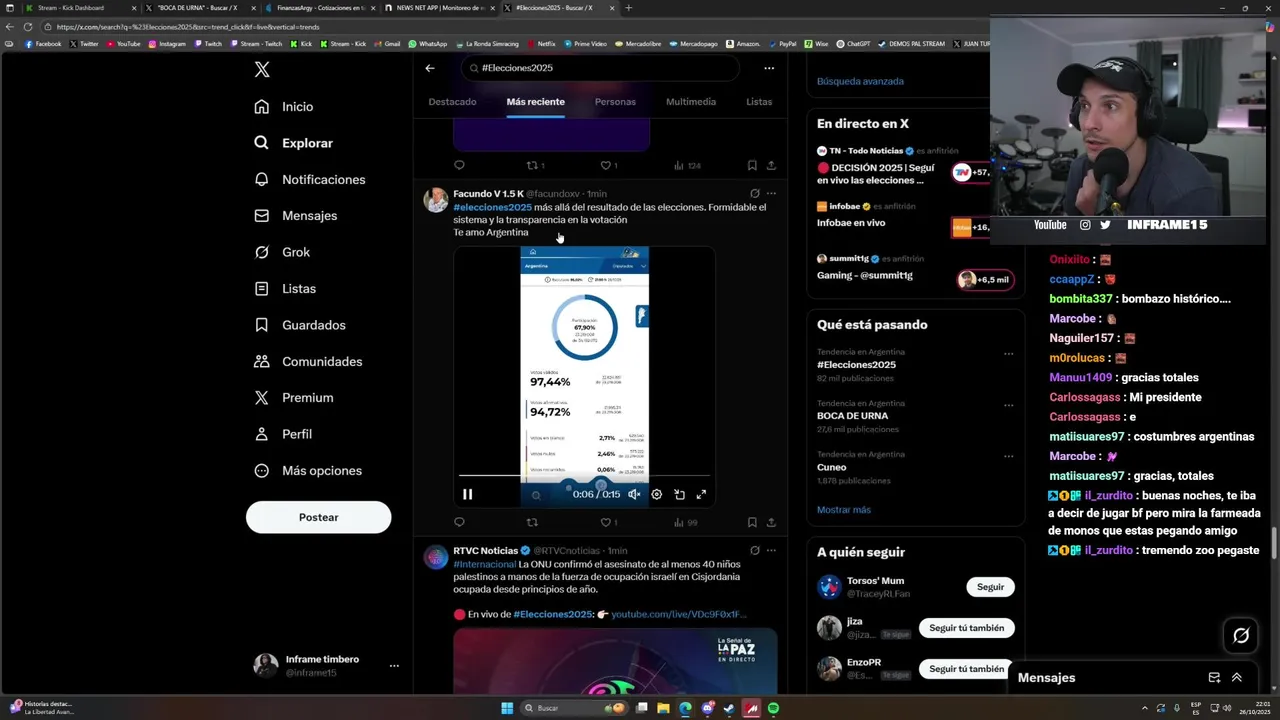Click the chat panel scrollbar

pos(1274,543)
